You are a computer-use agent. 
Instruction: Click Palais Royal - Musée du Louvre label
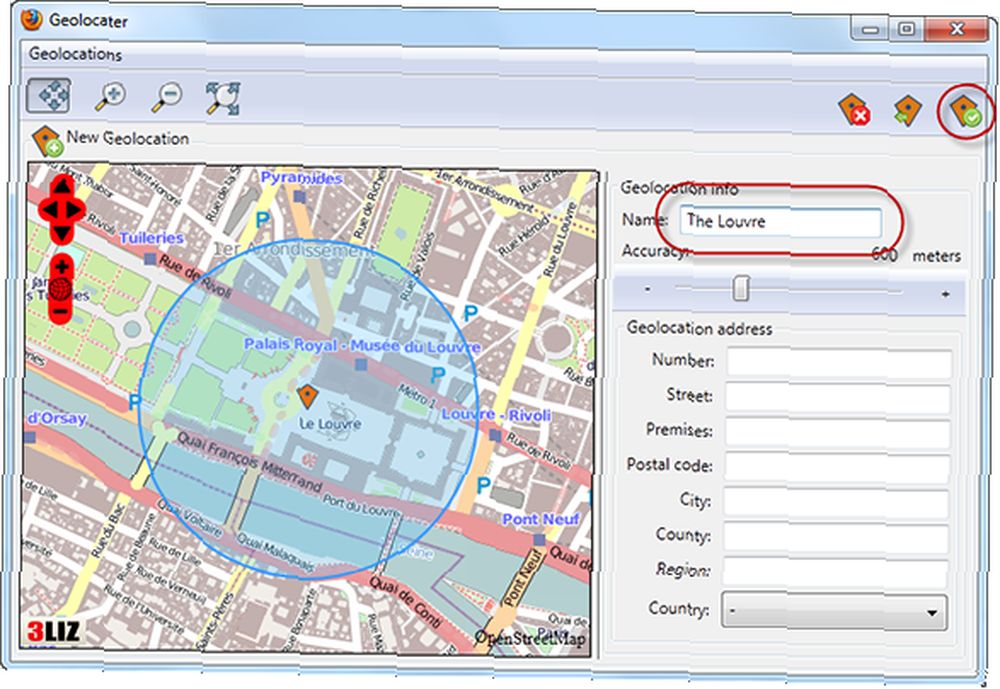click(x=362, y=346)
